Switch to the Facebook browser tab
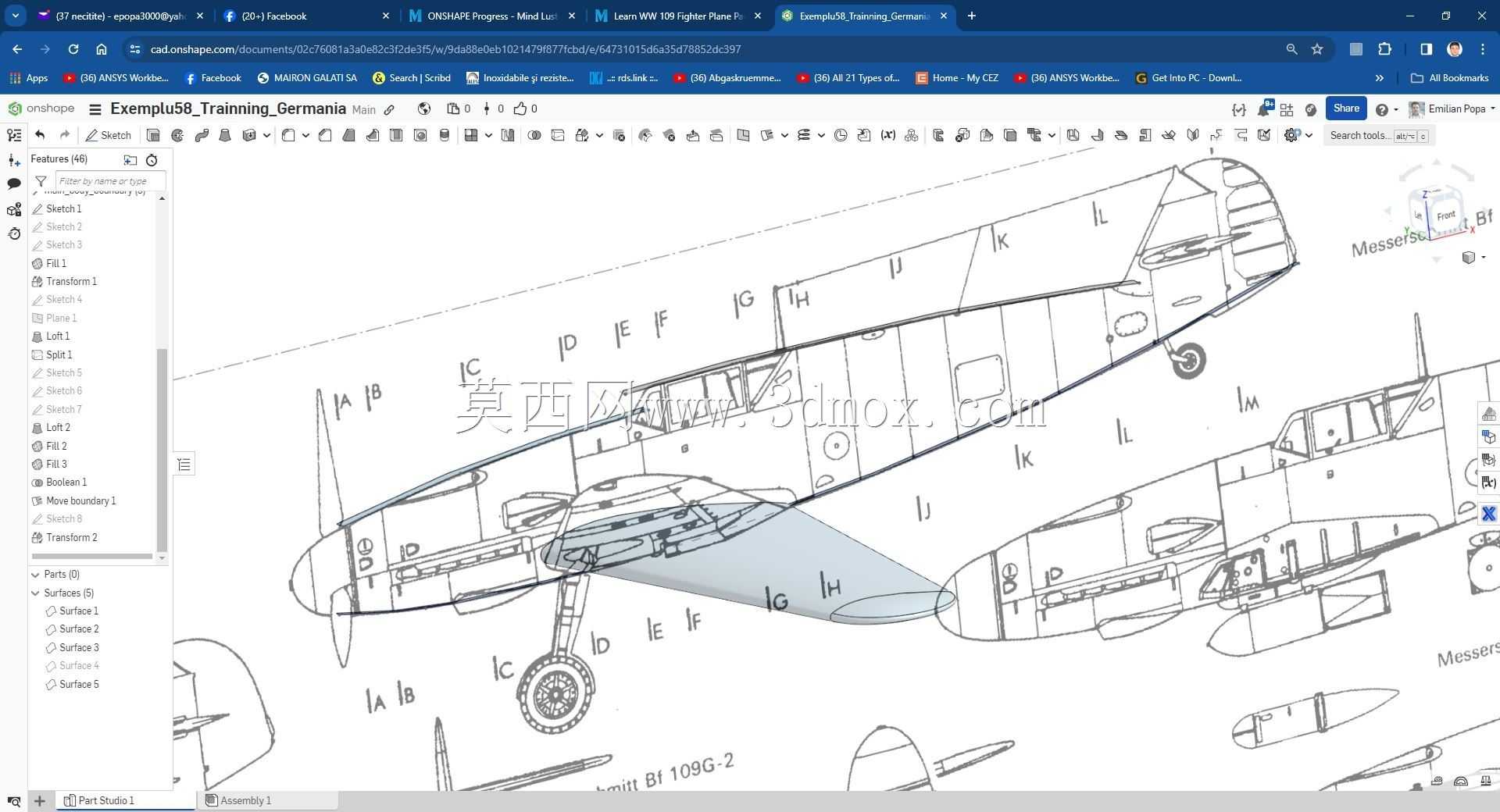The width and height of the screenshot is (1500, 812). pyautogui.click(x=306, y=16)
